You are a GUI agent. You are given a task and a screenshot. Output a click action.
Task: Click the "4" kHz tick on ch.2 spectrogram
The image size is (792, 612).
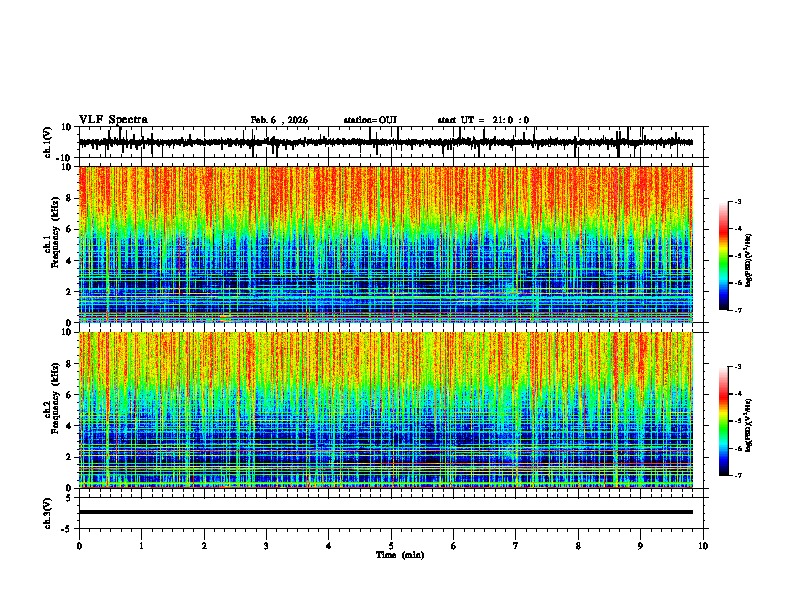point(69,426)
